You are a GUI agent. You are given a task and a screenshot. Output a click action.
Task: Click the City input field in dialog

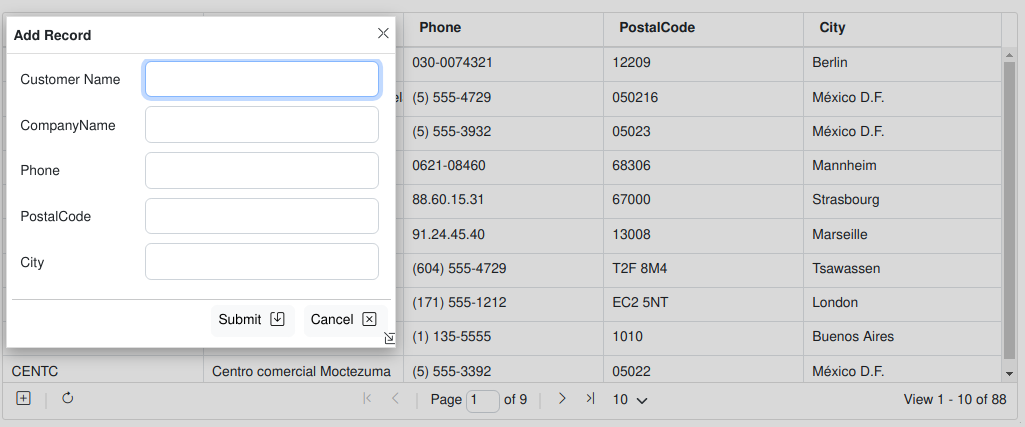click(x=262, y=262)
